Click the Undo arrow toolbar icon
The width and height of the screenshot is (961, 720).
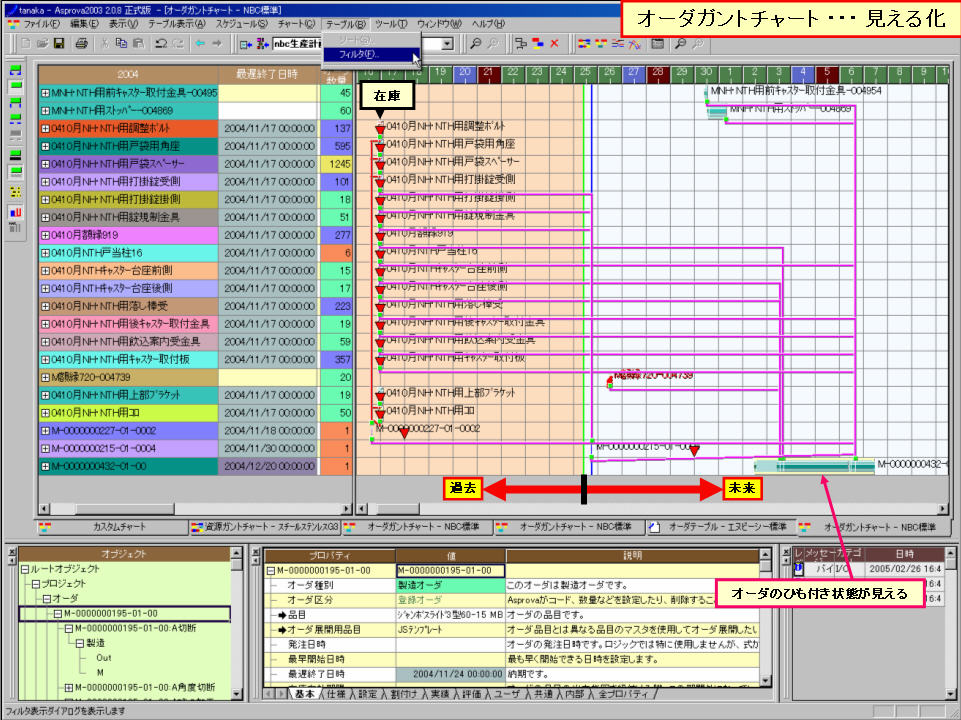161,44
